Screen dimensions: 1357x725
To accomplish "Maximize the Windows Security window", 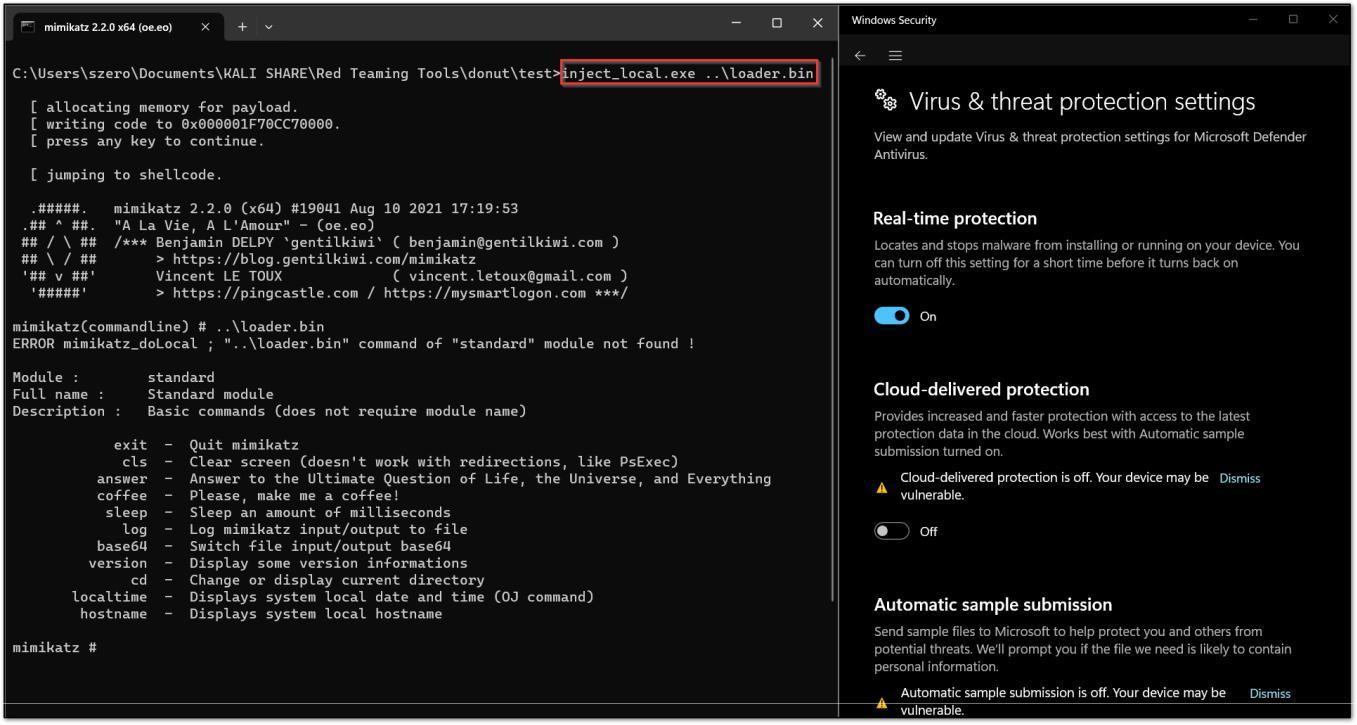I will point(1293,19).
